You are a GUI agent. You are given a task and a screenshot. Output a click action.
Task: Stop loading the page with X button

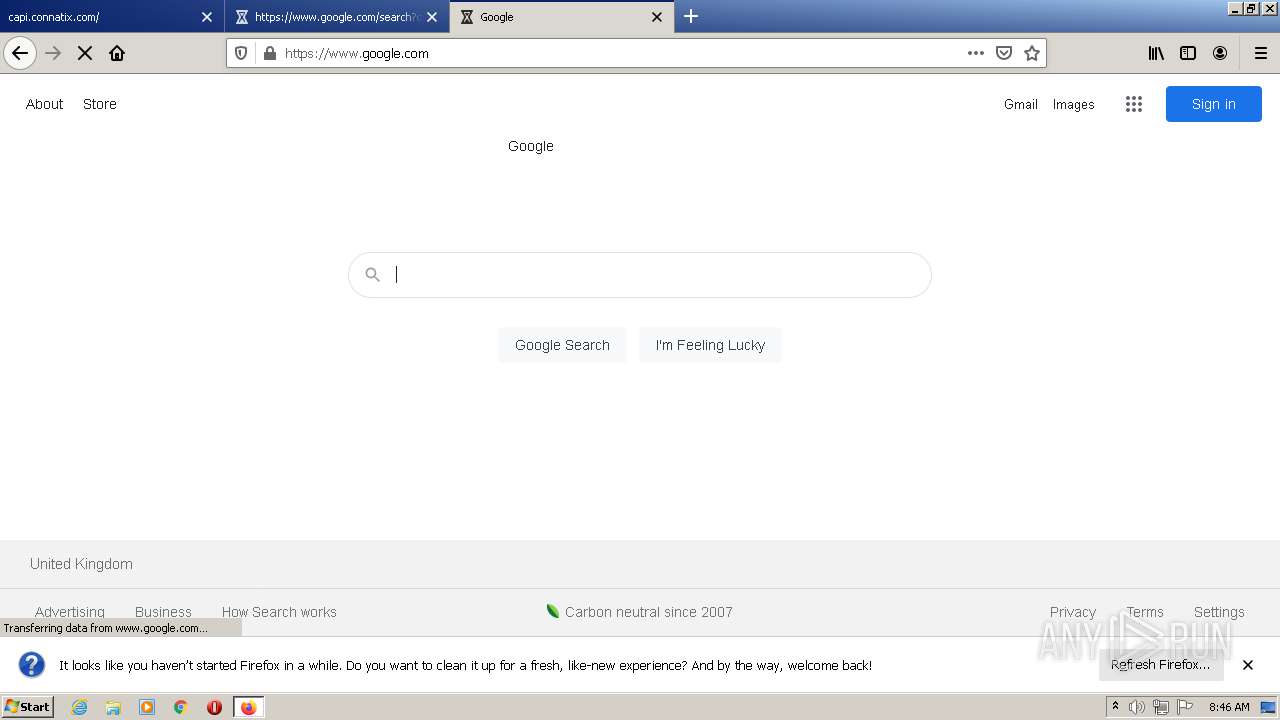(x=85, y=53)
